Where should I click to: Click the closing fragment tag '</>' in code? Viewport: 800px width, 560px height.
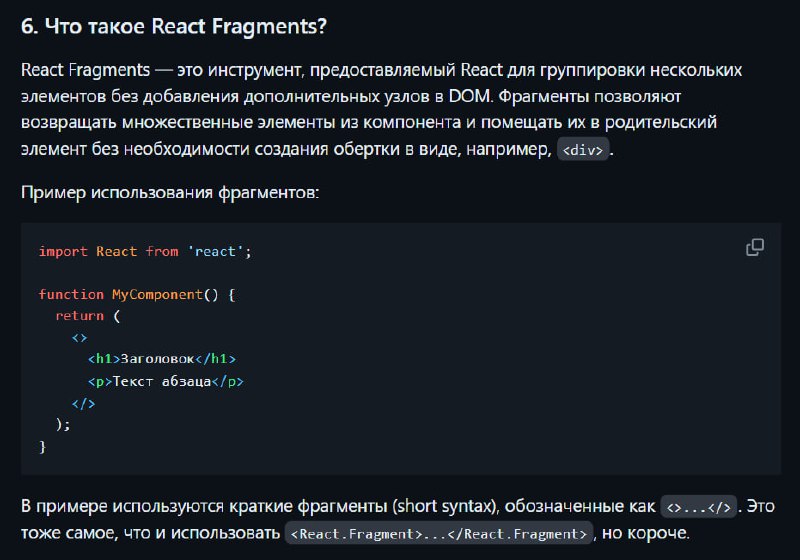83,403
